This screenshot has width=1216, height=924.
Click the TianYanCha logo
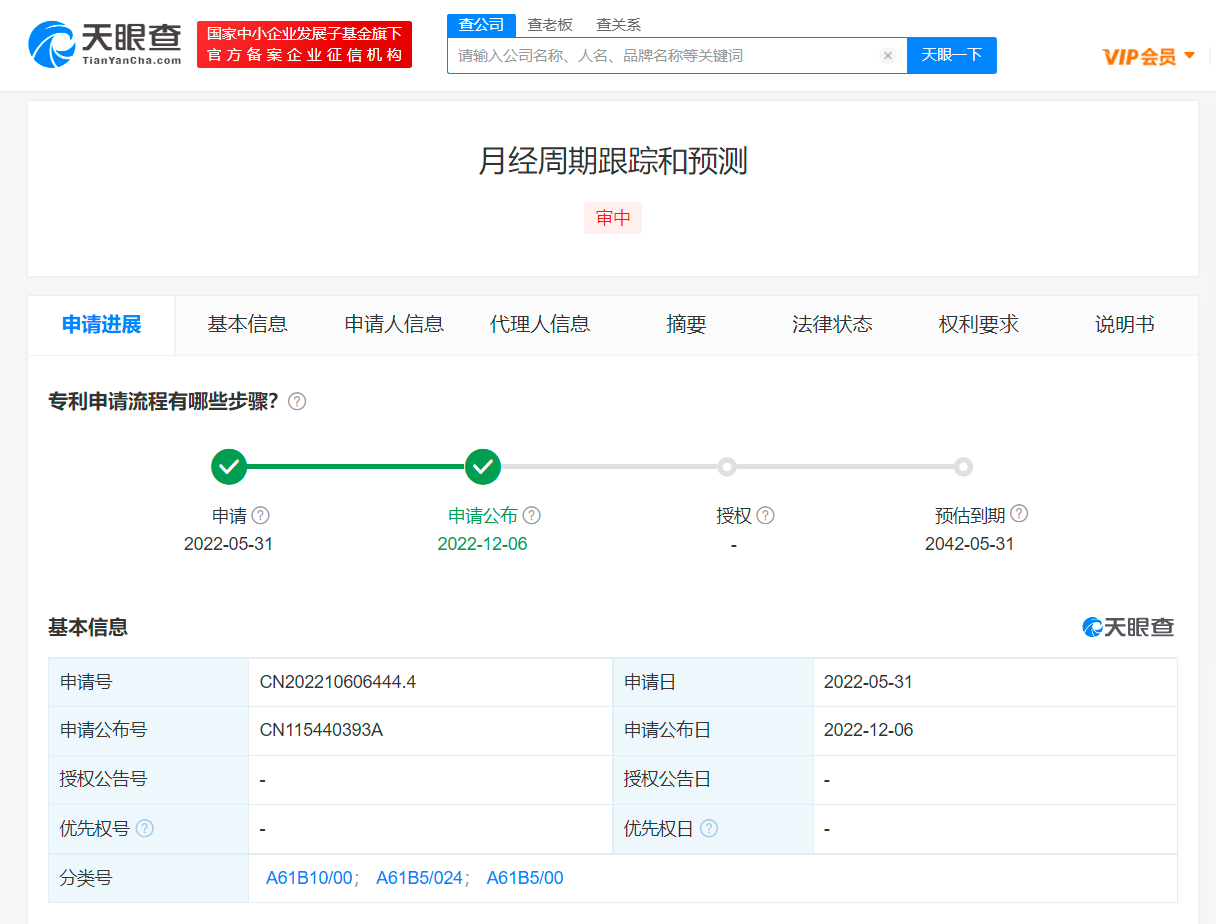(105, 44)
